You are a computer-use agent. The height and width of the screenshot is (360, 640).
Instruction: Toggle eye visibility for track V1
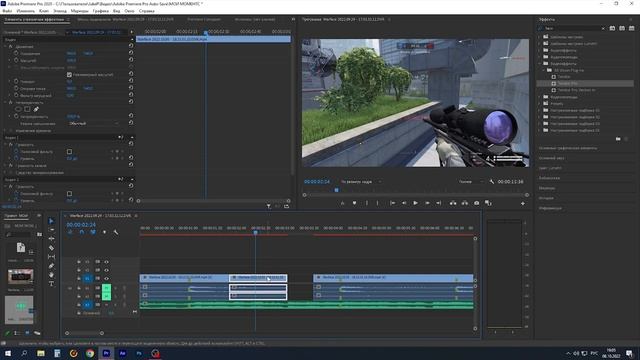click(x=107, y=279)
